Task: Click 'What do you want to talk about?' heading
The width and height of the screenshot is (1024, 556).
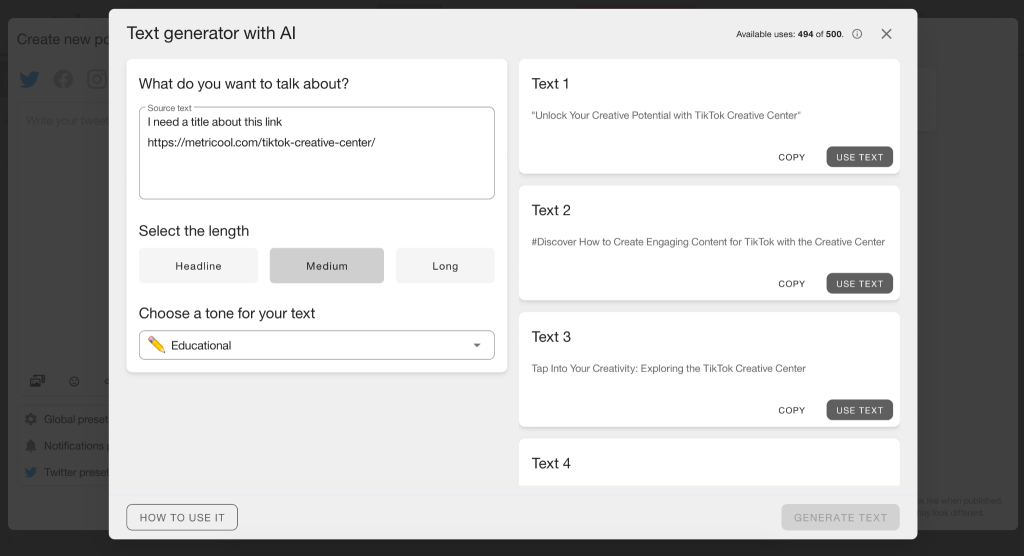Action: coord(244,84)
